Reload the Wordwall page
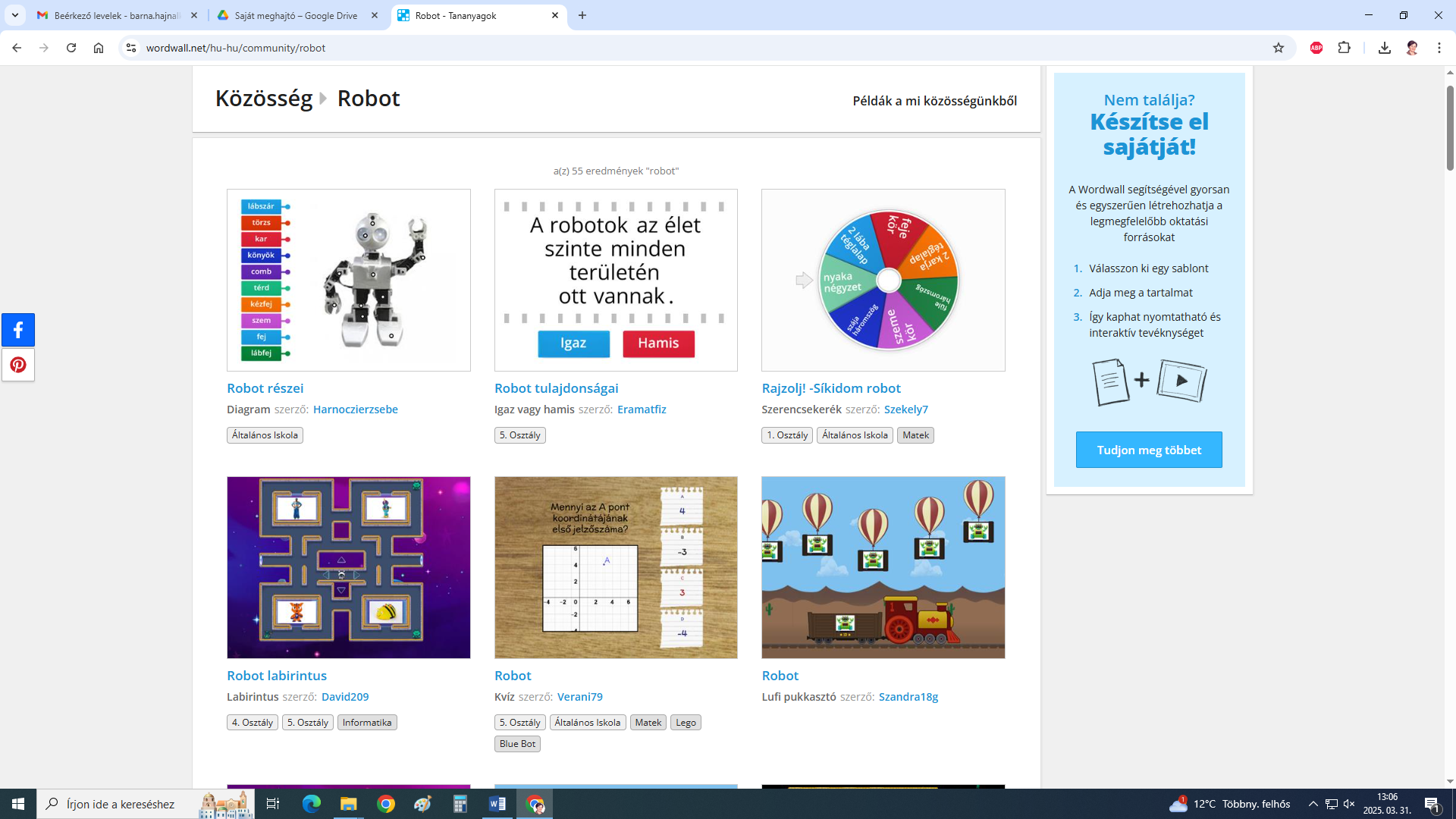The height and width of the screenshot is (819, 1456). pyautogui.click(x=71, y=48)
